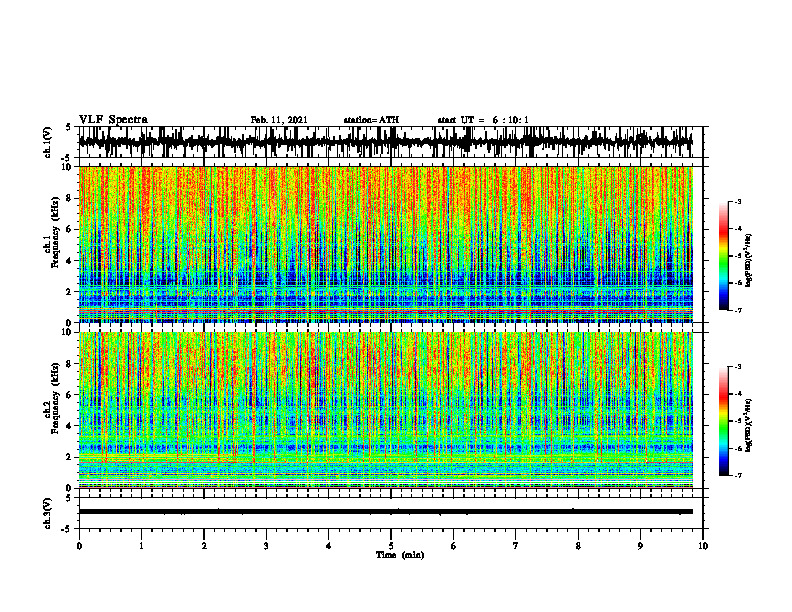792x612 pixels.
Task: Click the 'VLF Spectra' plot title
Action: (x=113, y=119)
